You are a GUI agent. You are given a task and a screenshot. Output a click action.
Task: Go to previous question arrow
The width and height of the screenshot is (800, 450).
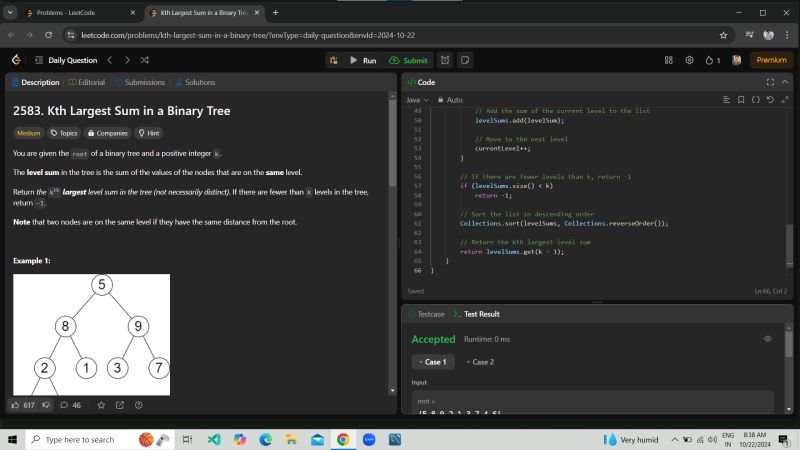click(110, 60)
